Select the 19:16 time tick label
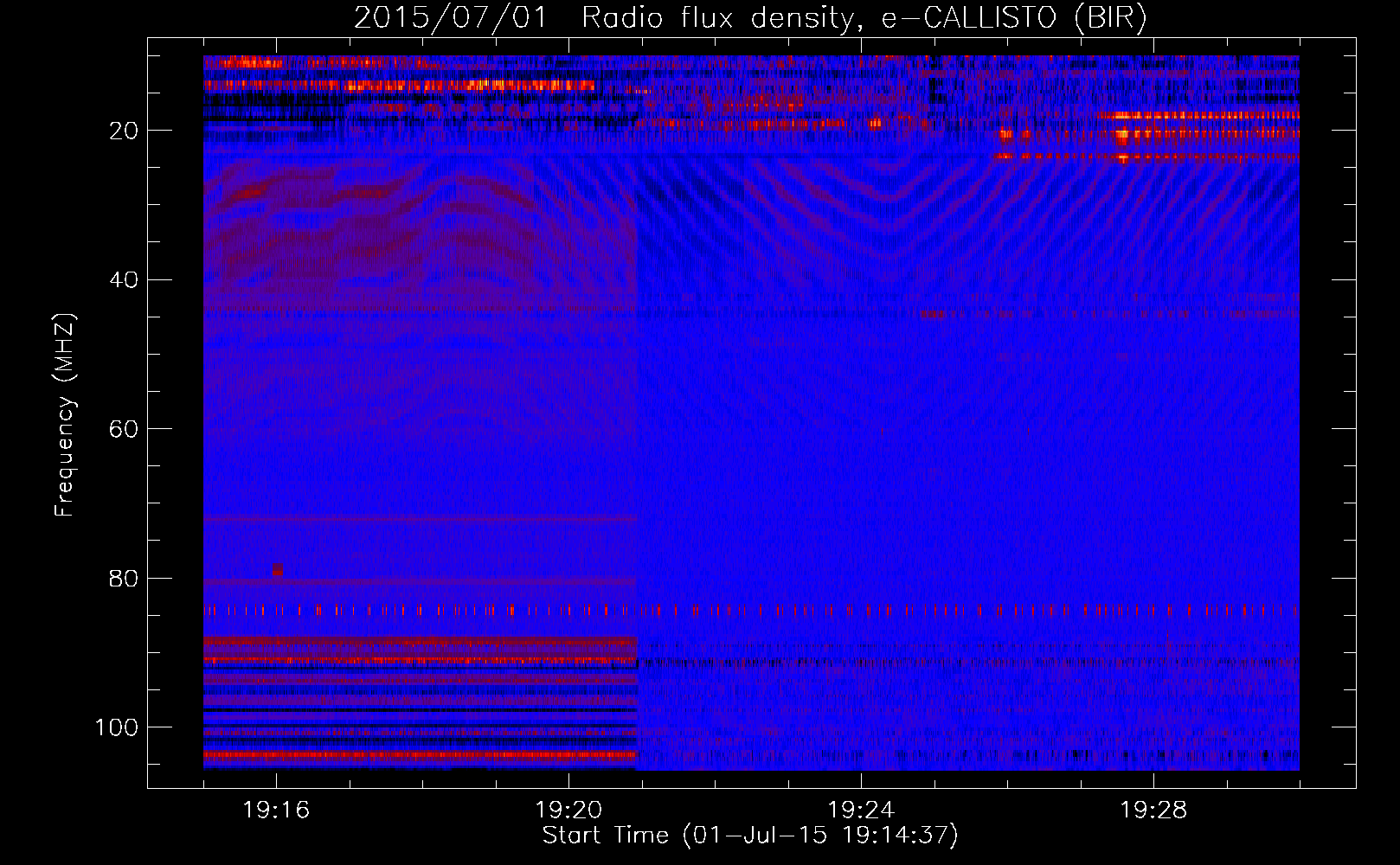1400x865 pixels. [276, 811]
